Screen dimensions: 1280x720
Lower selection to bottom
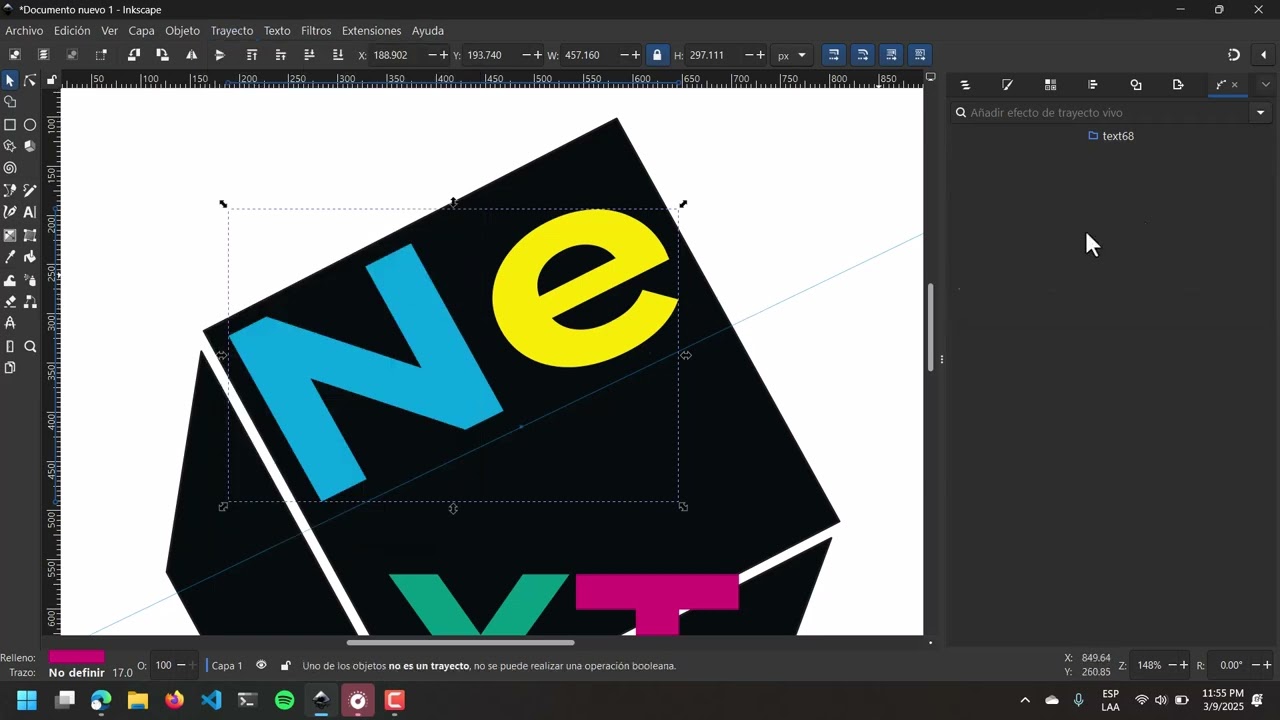[338, 55]
